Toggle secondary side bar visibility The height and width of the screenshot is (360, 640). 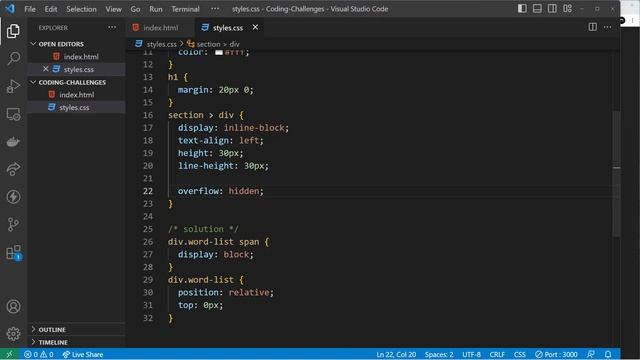coord(552,9)
